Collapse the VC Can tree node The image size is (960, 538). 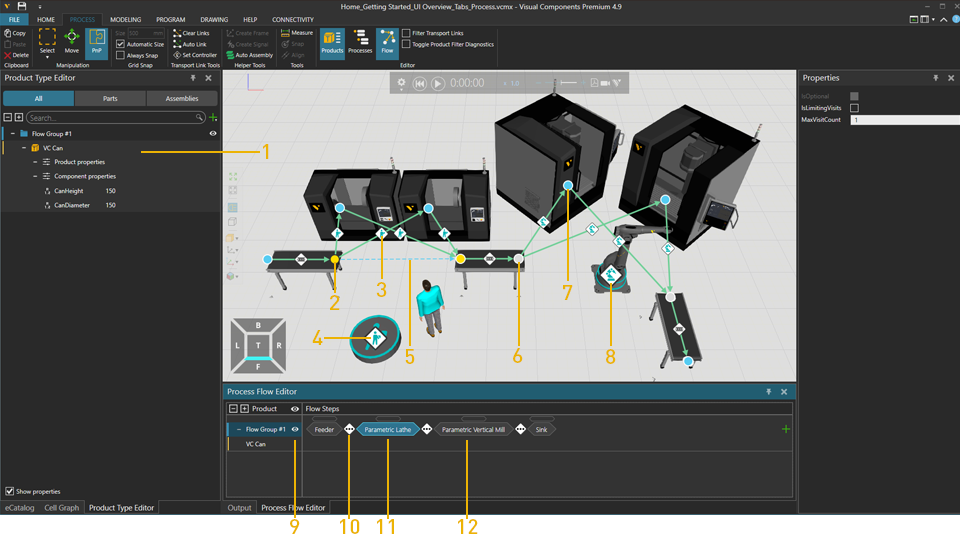(24, 148)
